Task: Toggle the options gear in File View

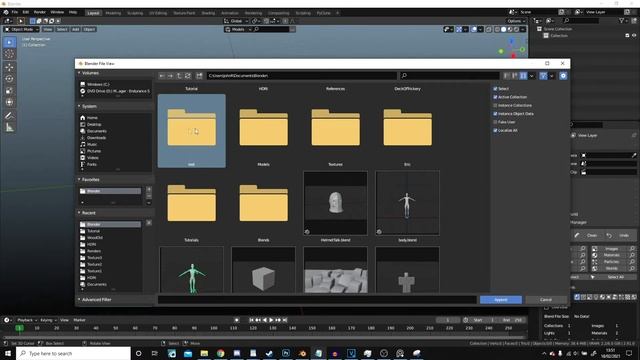Action: click(x=563, y=76)
